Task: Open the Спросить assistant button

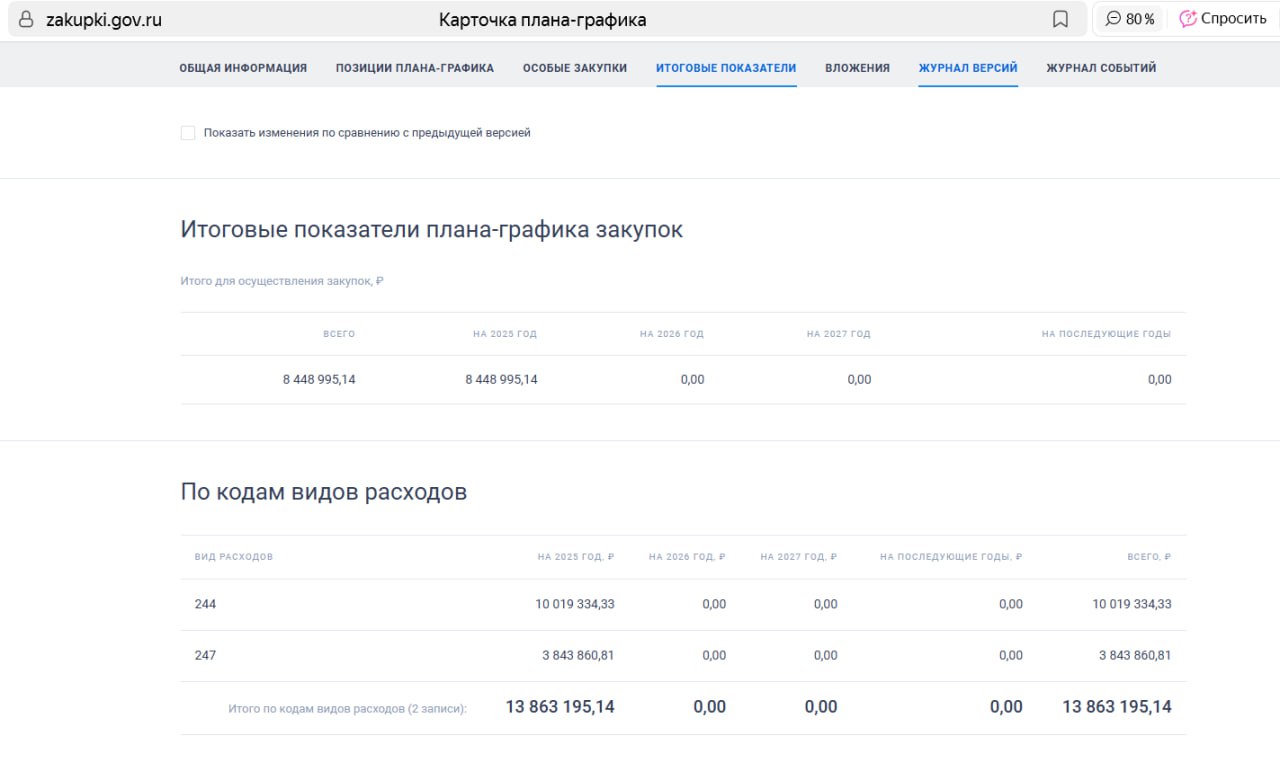Action: click(x=1222, y=19)
